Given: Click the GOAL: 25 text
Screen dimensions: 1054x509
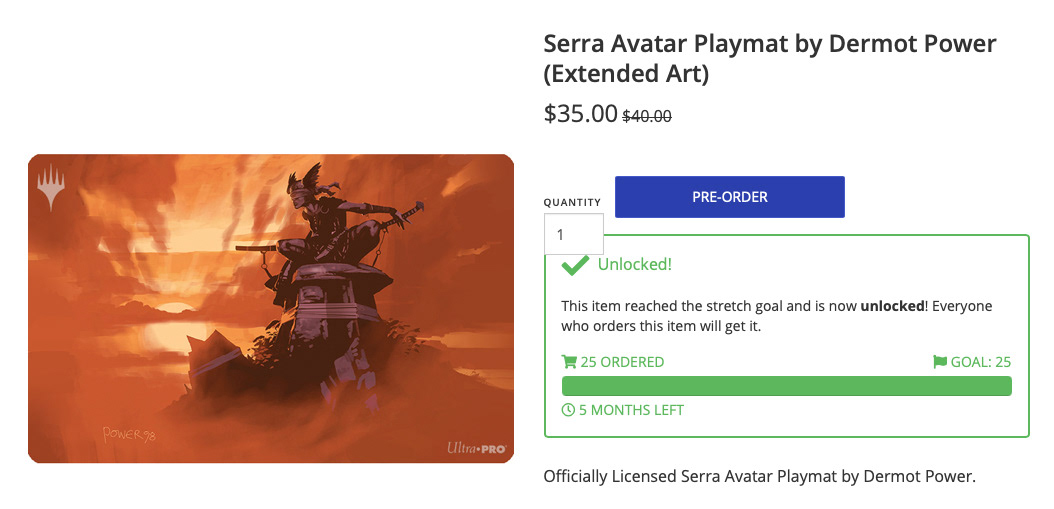Looking at the screenshot, I should [980, 362].
